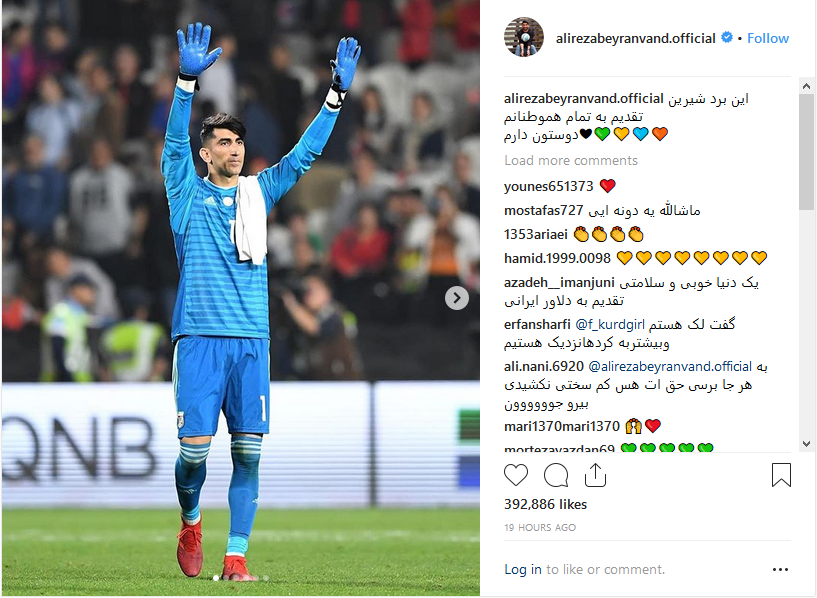This screenshot has height=598, width=817.
Task: Click the blue verified badge
Action: coord(726,38)
